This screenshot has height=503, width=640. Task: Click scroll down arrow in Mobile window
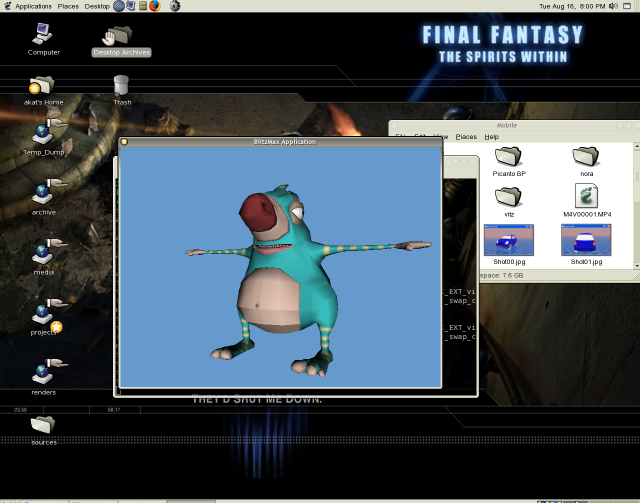pyautogui.click(x=637, y=266)
